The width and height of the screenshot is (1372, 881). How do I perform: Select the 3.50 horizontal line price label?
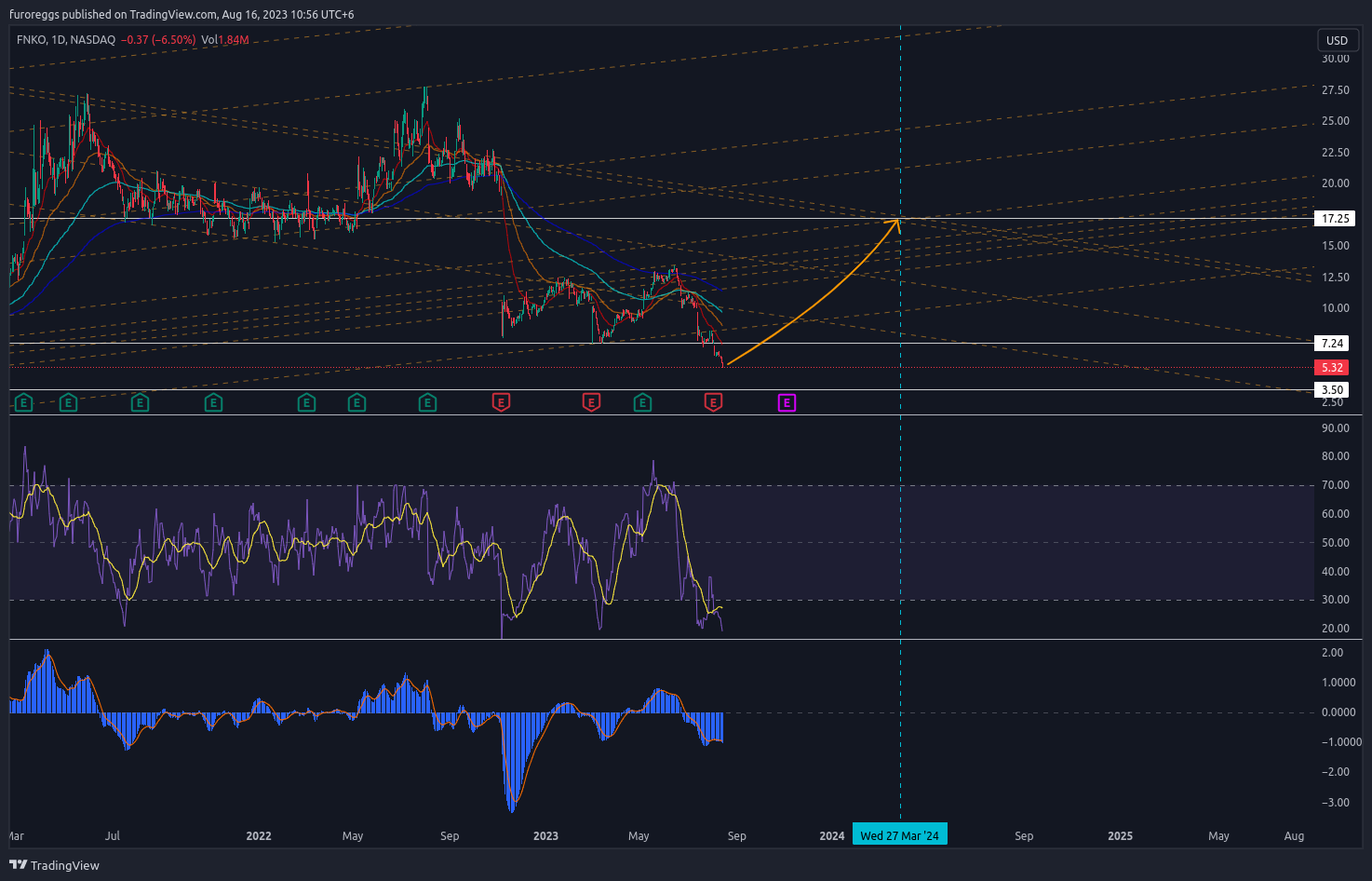point(1332,390)
